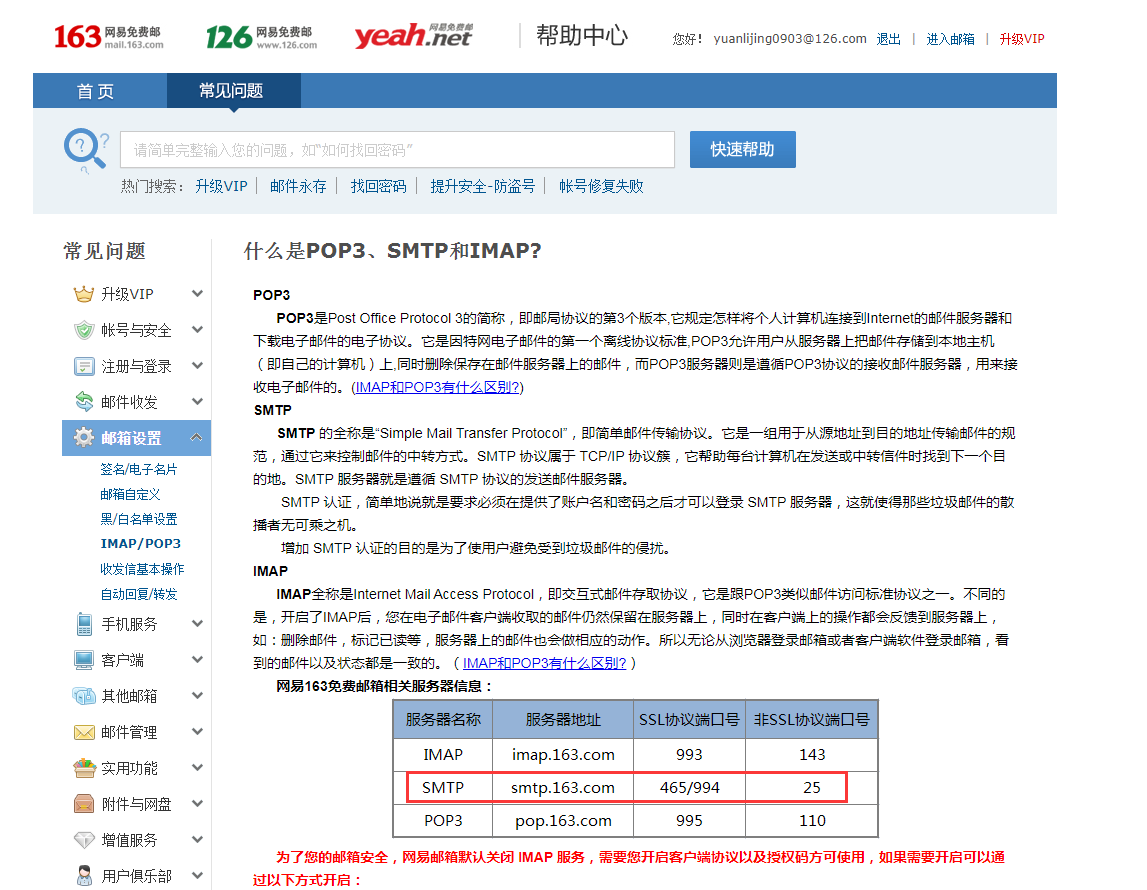Click the crown icon beside 升级VIP

coord(84,294)
